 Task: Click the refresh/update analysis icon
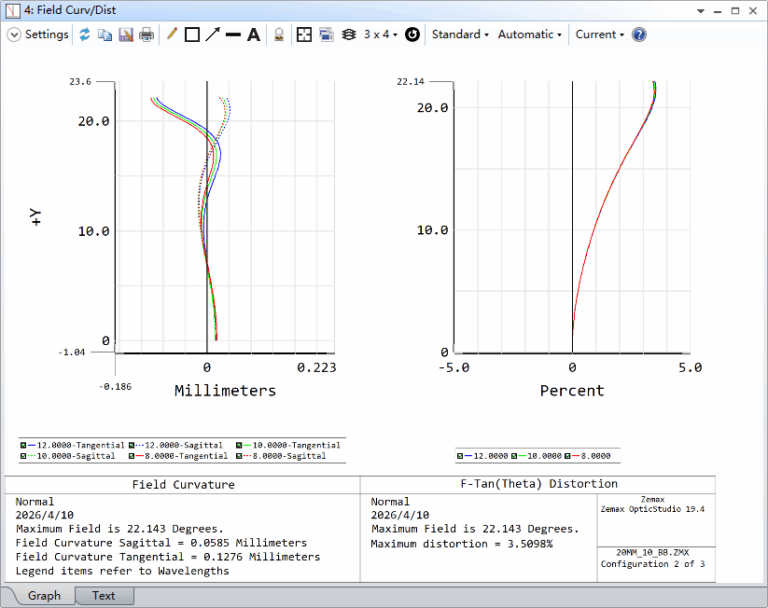[x=85, y=34]
